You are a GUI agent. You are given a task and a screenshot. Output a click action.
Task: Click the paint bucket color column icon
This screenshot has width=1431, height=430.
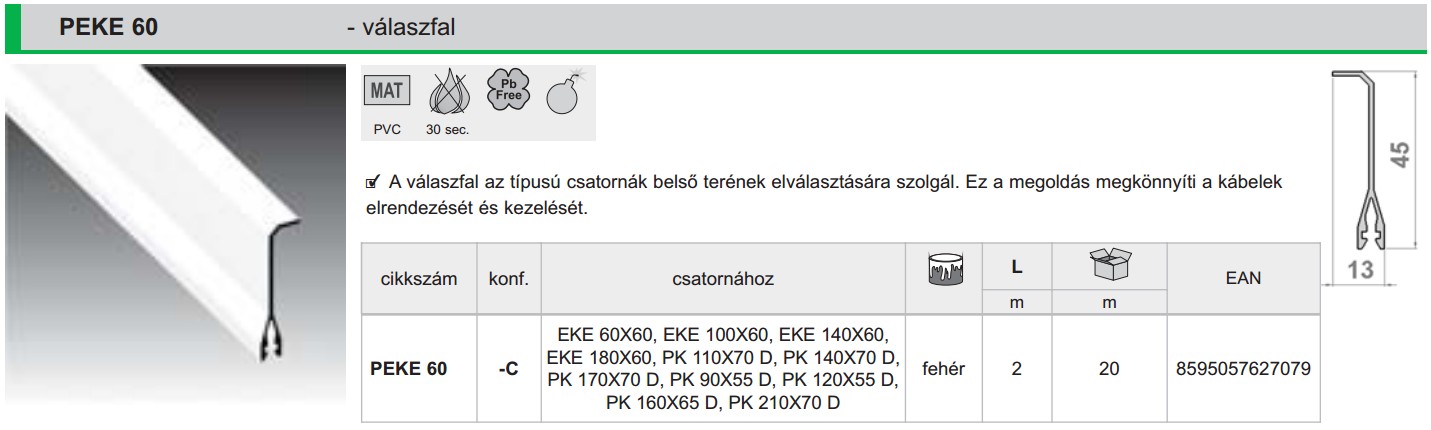(944, 269)
